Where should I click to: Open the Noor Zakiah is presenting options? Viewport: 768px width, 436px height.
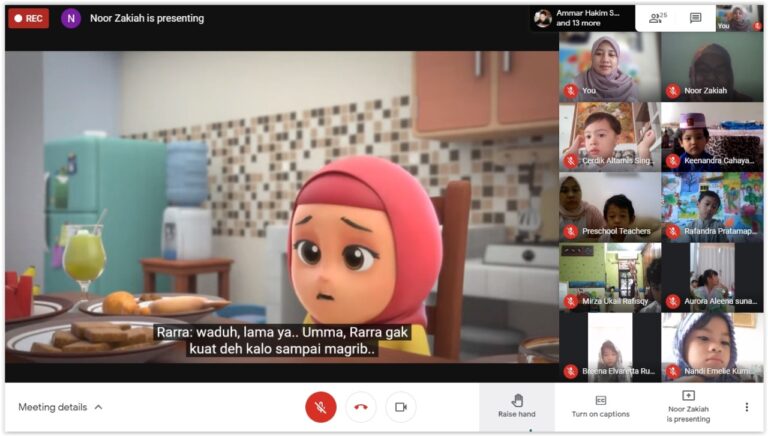click(x=688, y=406)
